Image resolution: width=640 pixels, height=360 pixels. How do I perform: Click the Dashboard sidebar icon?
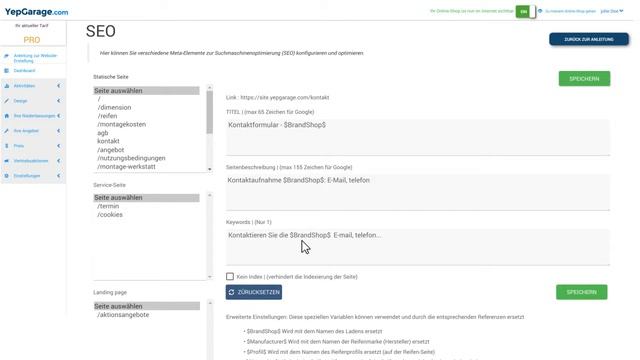pos(6,71)
